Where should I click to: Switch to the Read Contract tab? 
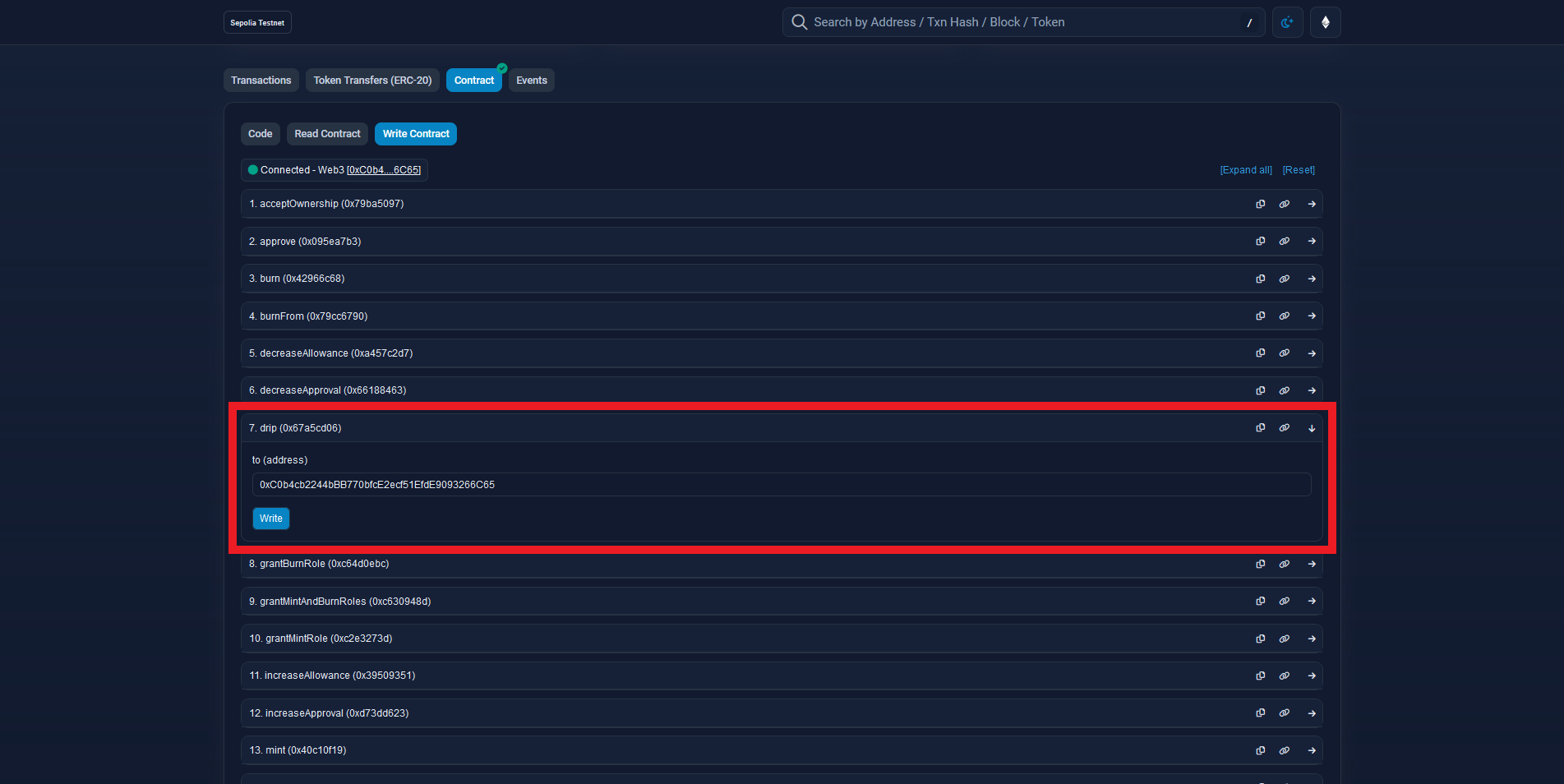[327, 134]
